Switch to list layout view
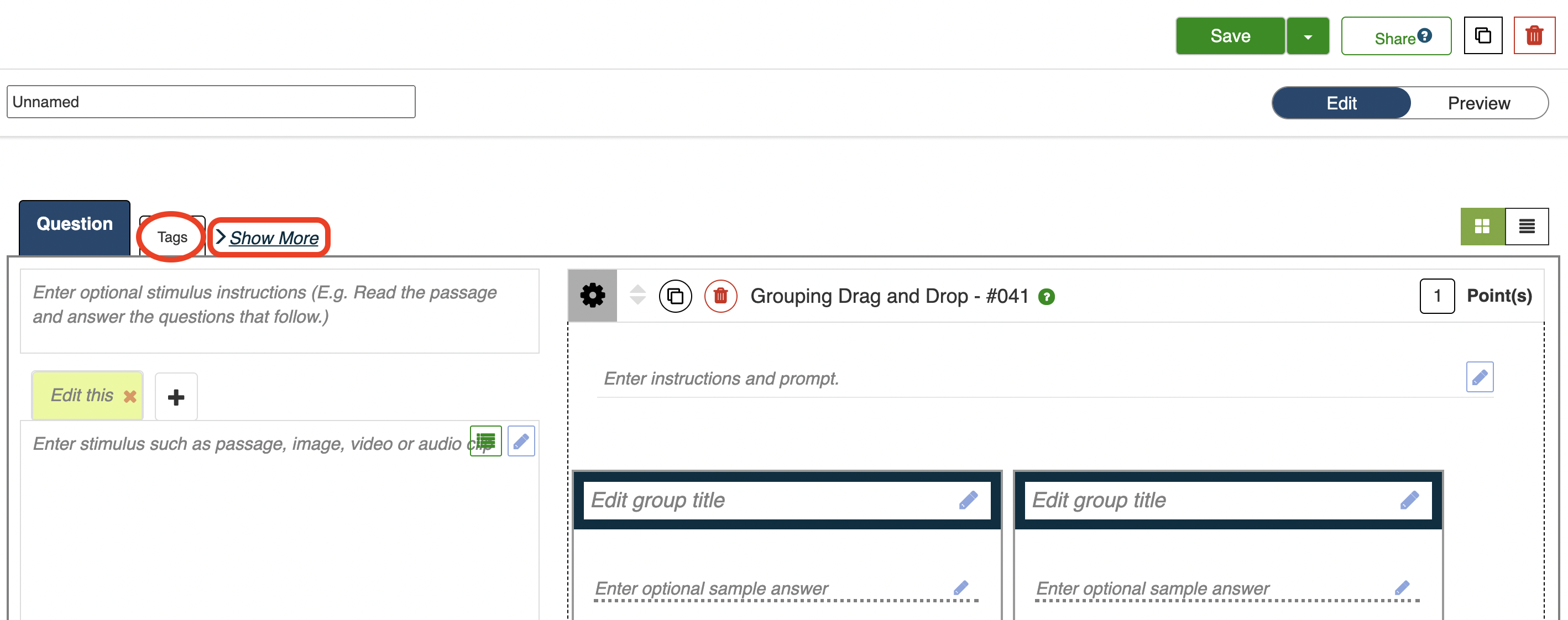The width and height of the screenshot is (1568, 620). pyautogui.click(x=1526, y=227)
